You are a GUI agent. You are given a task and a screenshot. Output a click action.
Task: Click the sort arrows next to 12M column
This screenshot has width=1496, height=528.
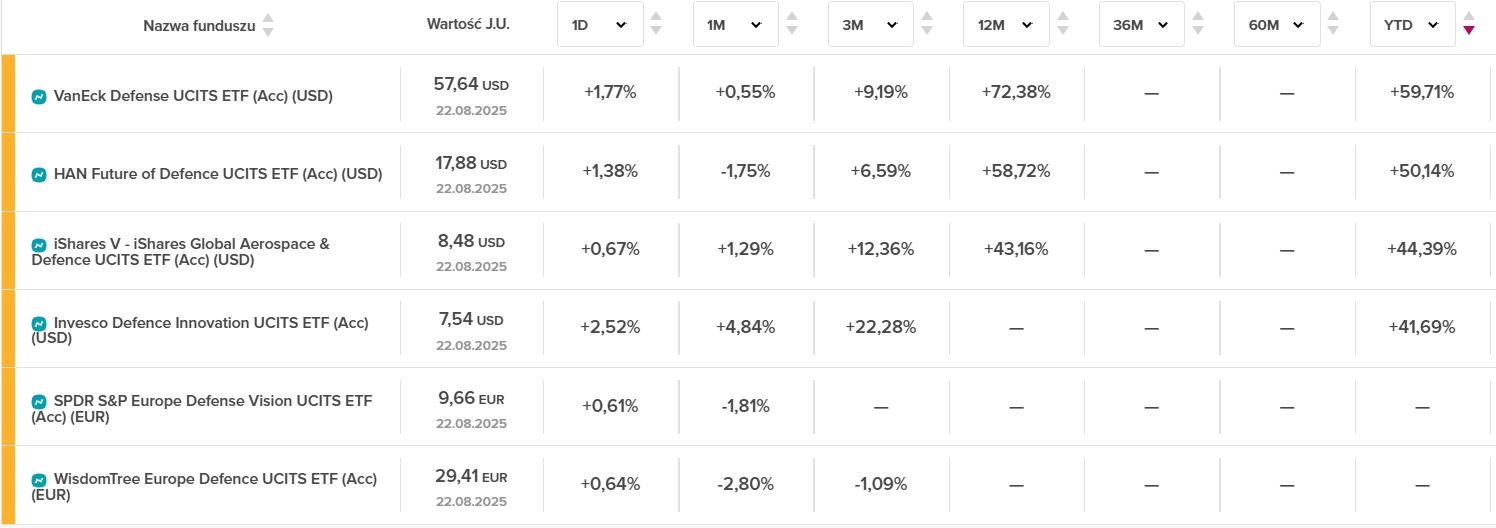click(1062, 24)
